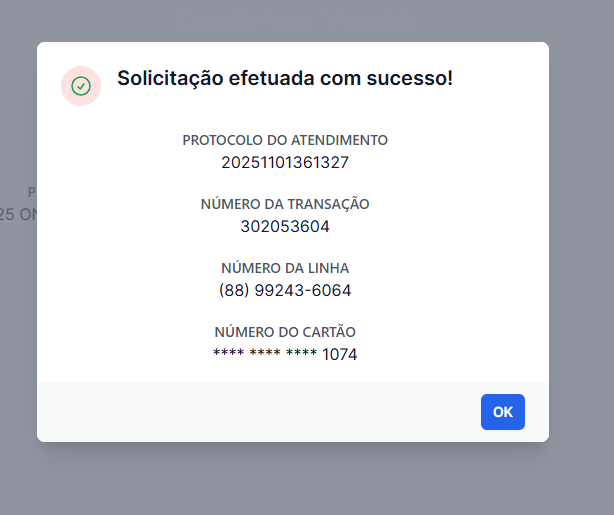614x515 pixels.
Task: Click the asterisks masking the card digits
Action: (x=265, y=353)
